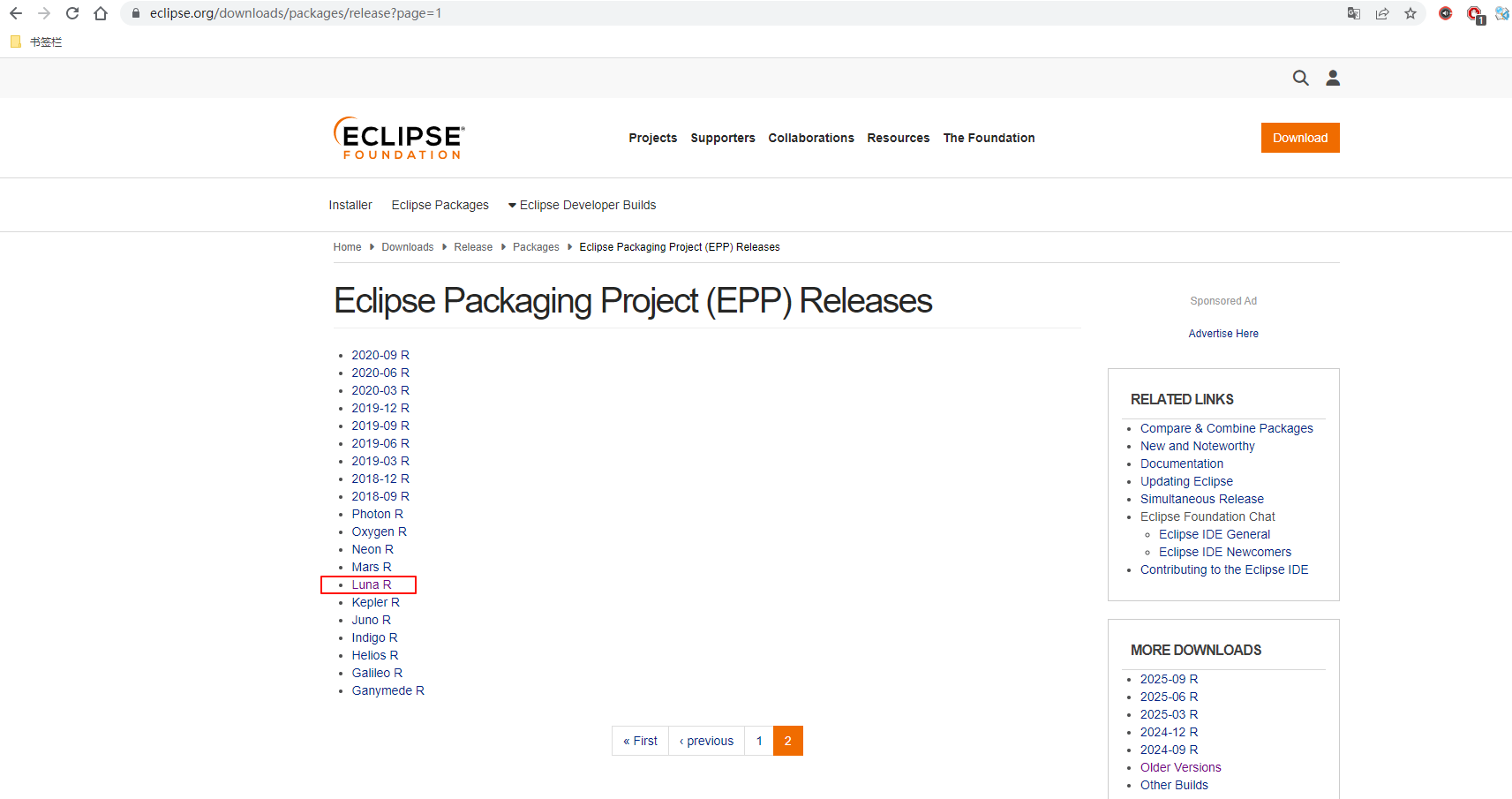Screen dimensions: 1512x799
Task: Click the padlock site info icon
Action: [x=136, y=13]
